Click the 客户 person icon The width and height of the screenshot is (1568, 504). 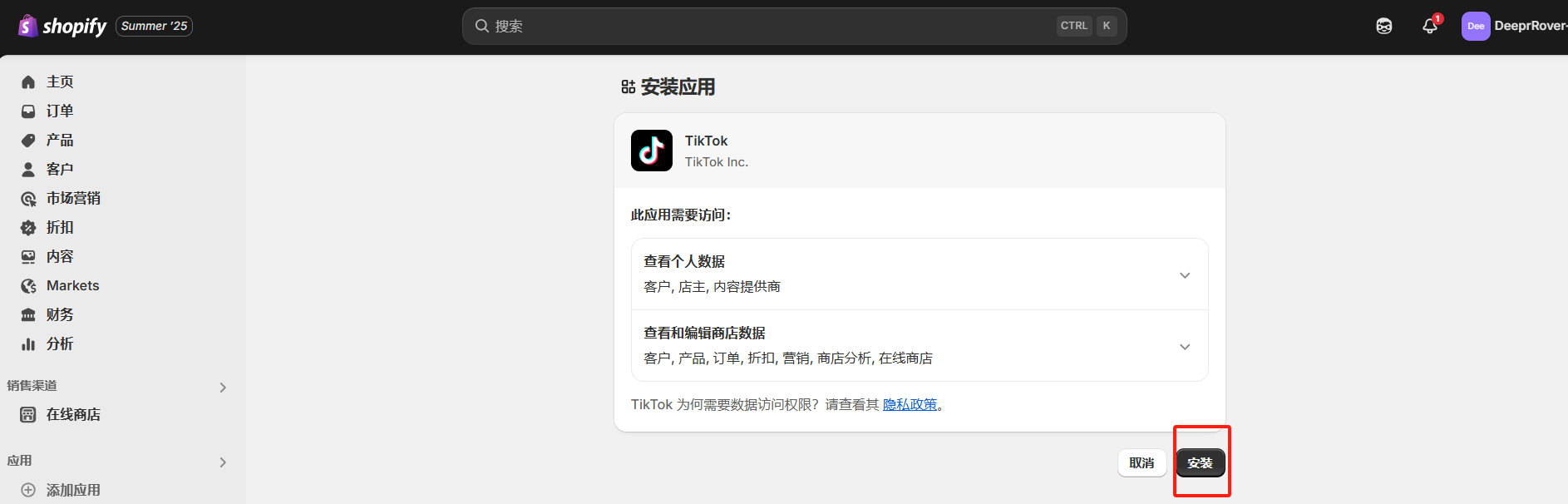coord(28,169)
